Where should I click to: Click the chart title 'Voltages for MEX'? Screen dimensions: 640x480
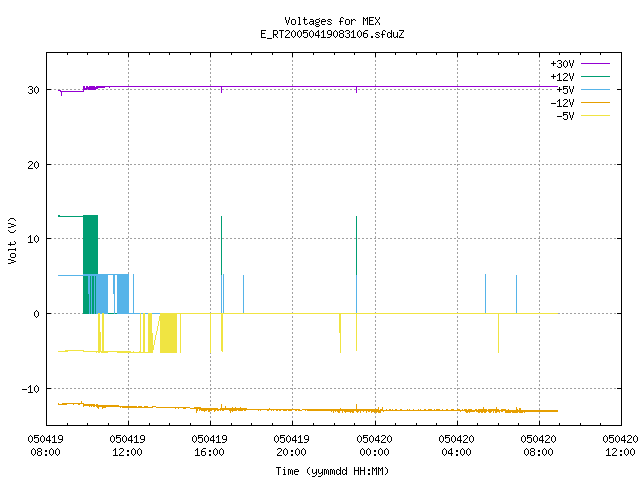[x=332, y=21]
